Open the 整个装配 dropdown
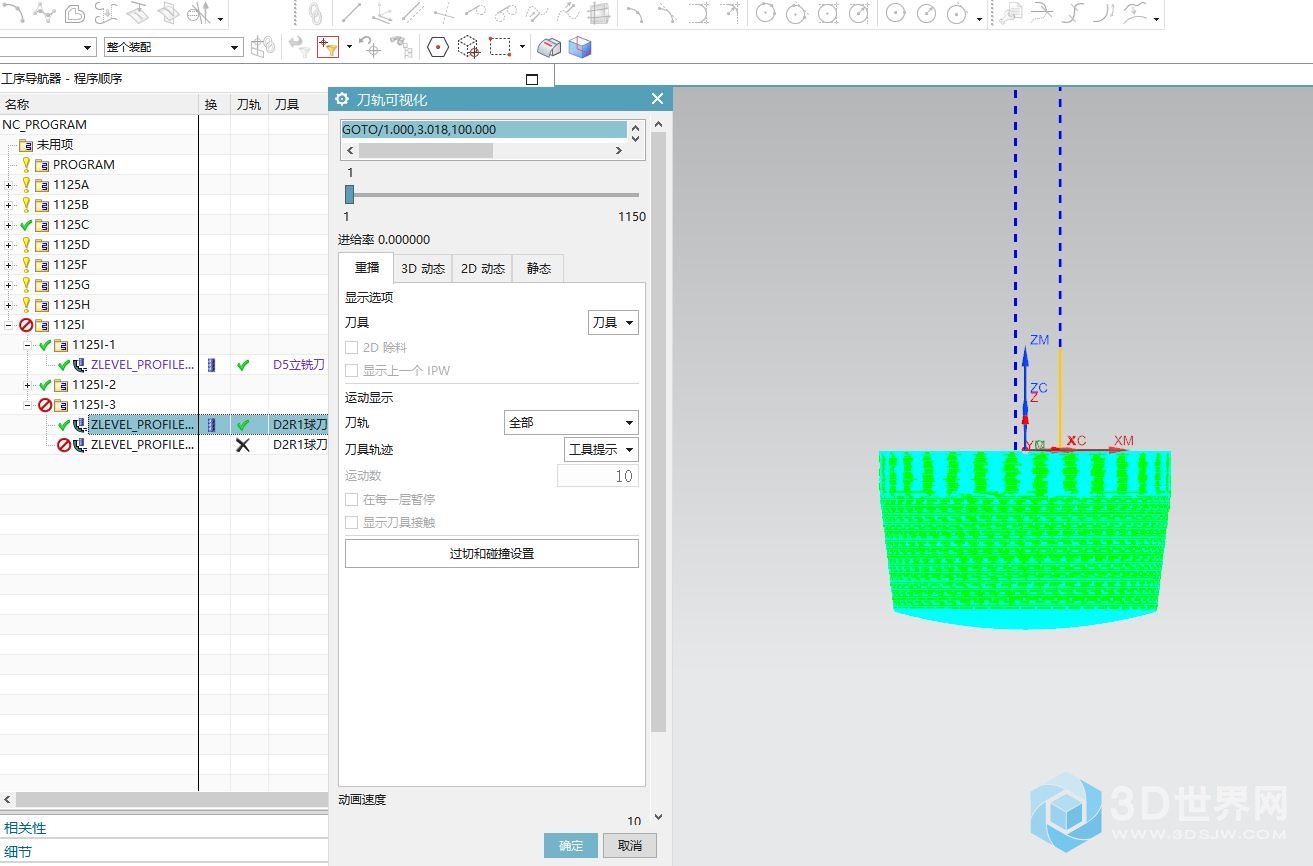 click(173, 47)
